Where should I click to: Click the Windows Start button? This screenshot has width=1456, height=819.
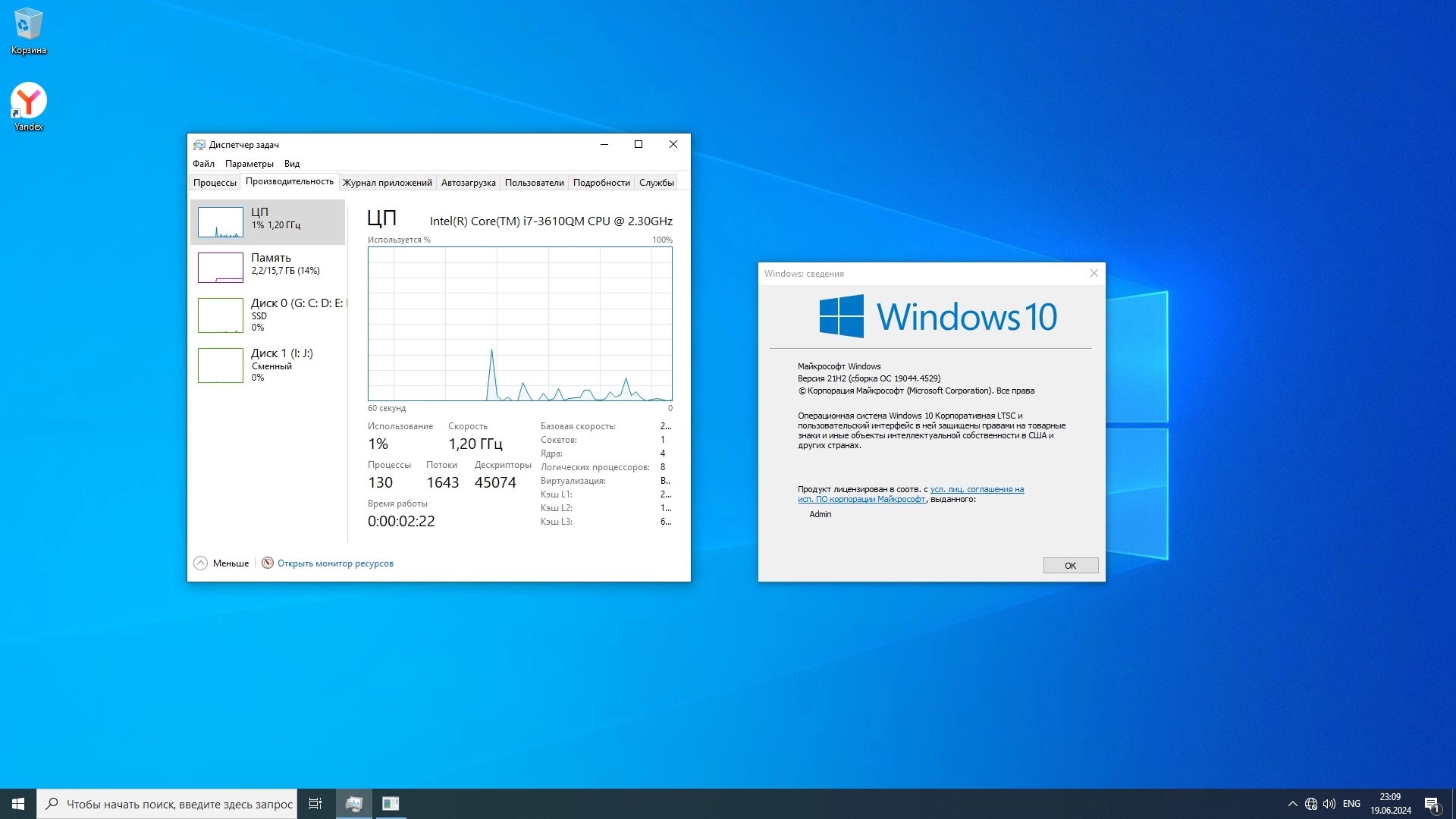click(18, 804)
